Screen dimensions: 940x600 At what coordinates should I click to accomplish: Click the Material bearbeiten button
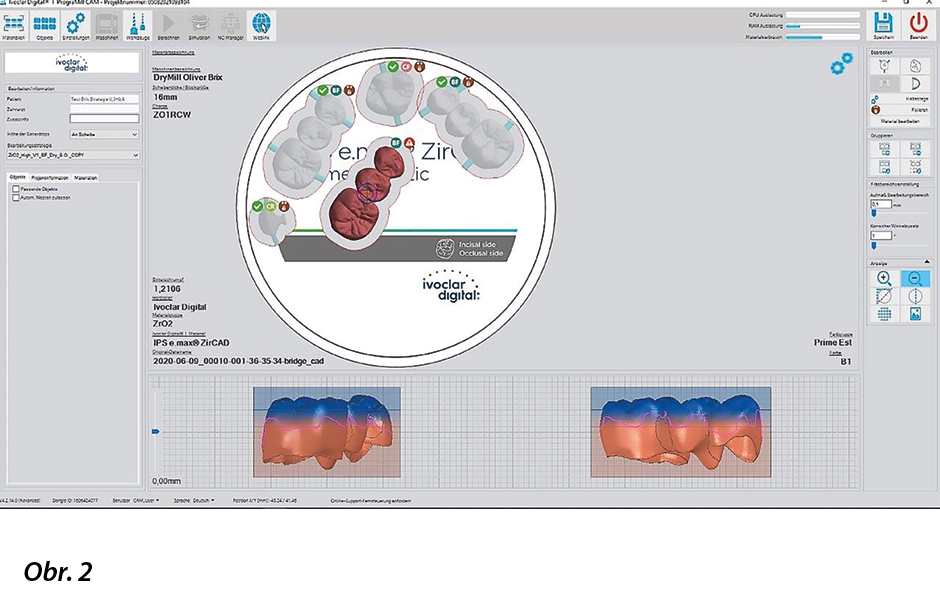900,121
